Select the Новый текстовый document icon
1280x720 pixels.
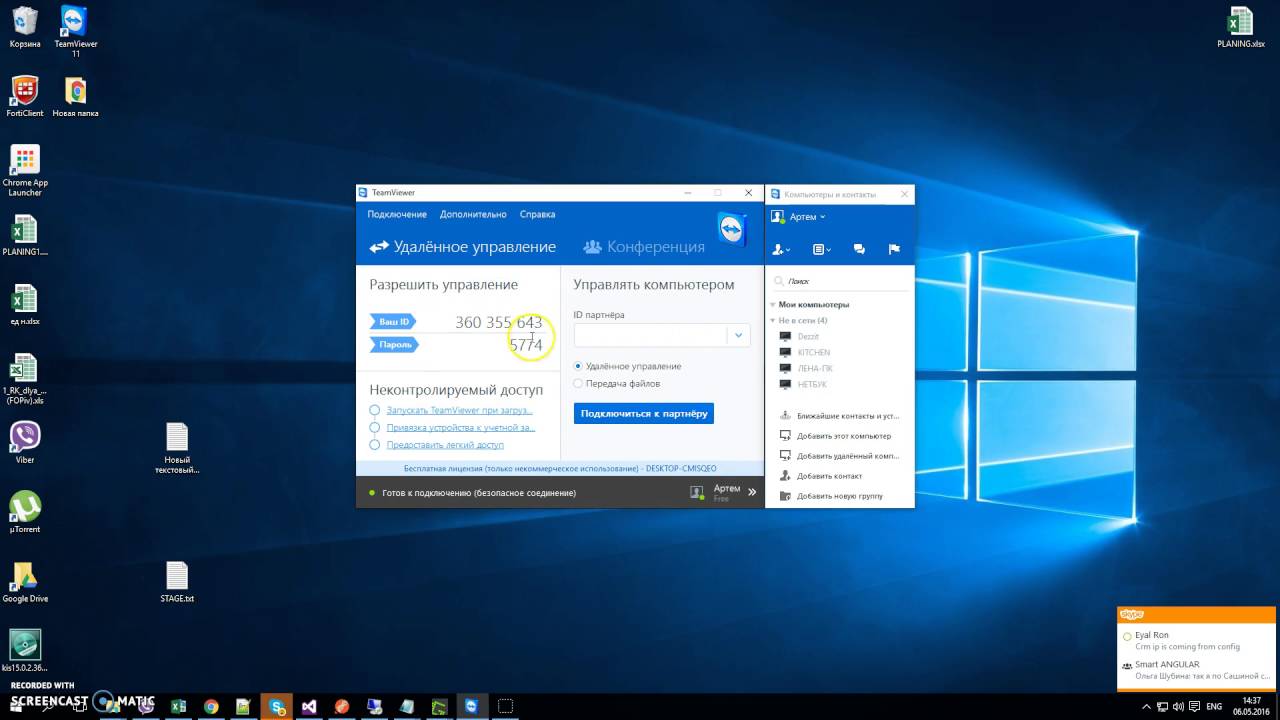click(177, 448)
